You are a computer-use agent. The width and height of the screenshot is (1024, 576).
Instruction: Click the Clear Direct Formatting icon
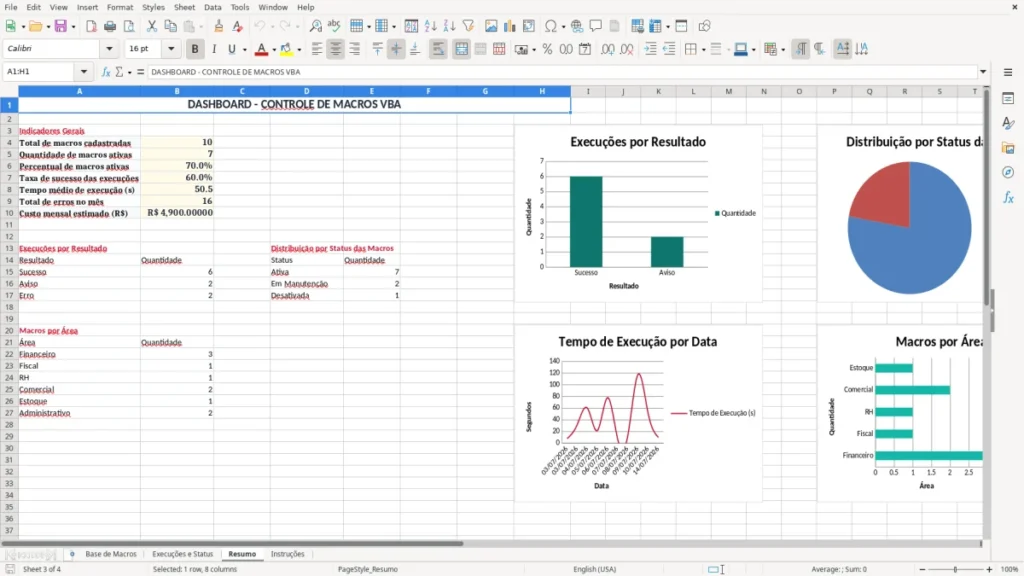tap(238, 26)
